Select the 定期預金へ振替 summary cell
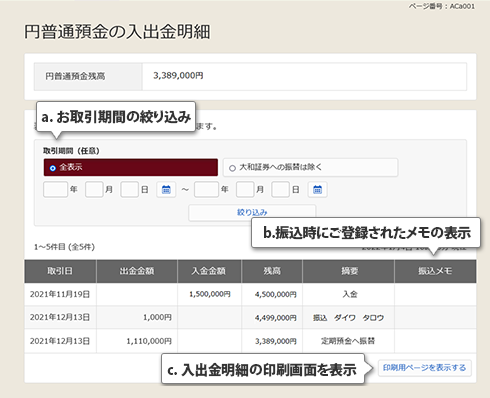 349,341
